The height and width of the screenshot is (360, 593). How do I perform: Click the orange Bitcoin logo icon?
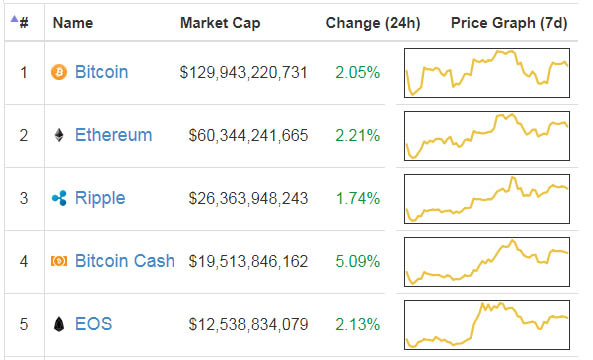pyautogui.click(x=59, y=72)
